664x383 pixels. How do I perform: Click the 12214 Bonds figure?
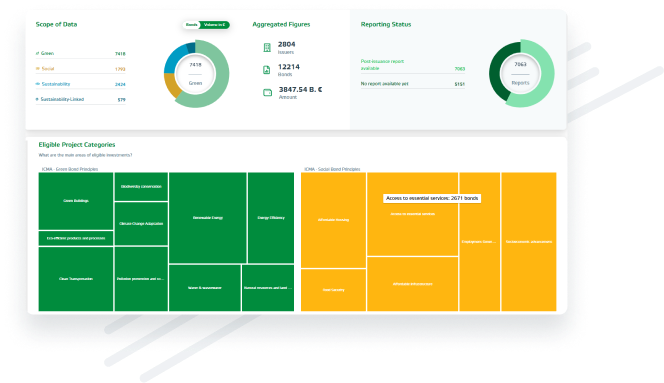(x=289, y=67)
